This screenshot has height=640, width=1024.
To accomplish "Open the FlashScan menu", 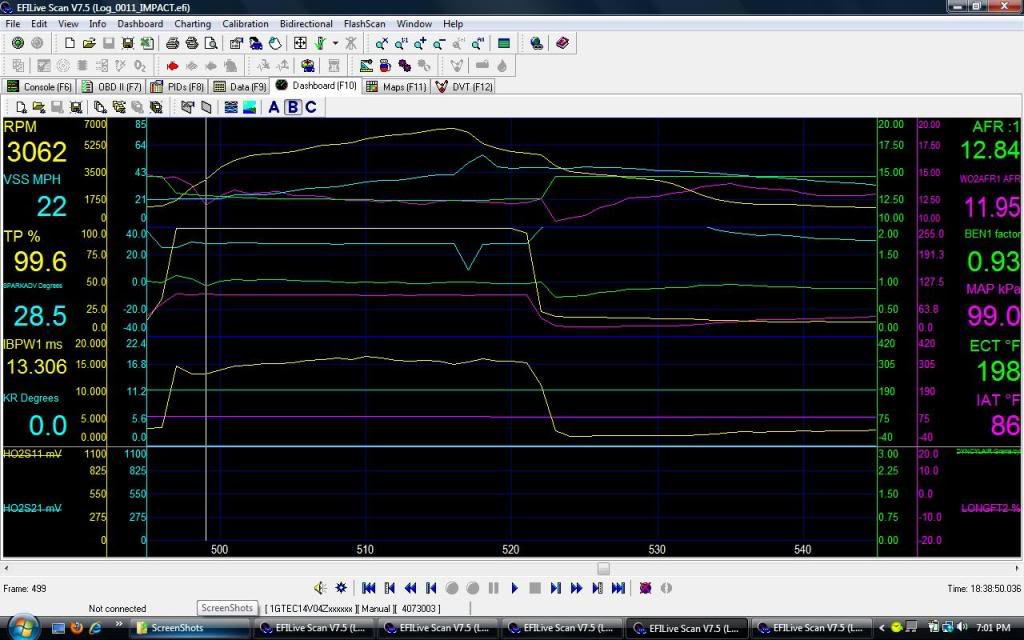I will tap(364, 24).
